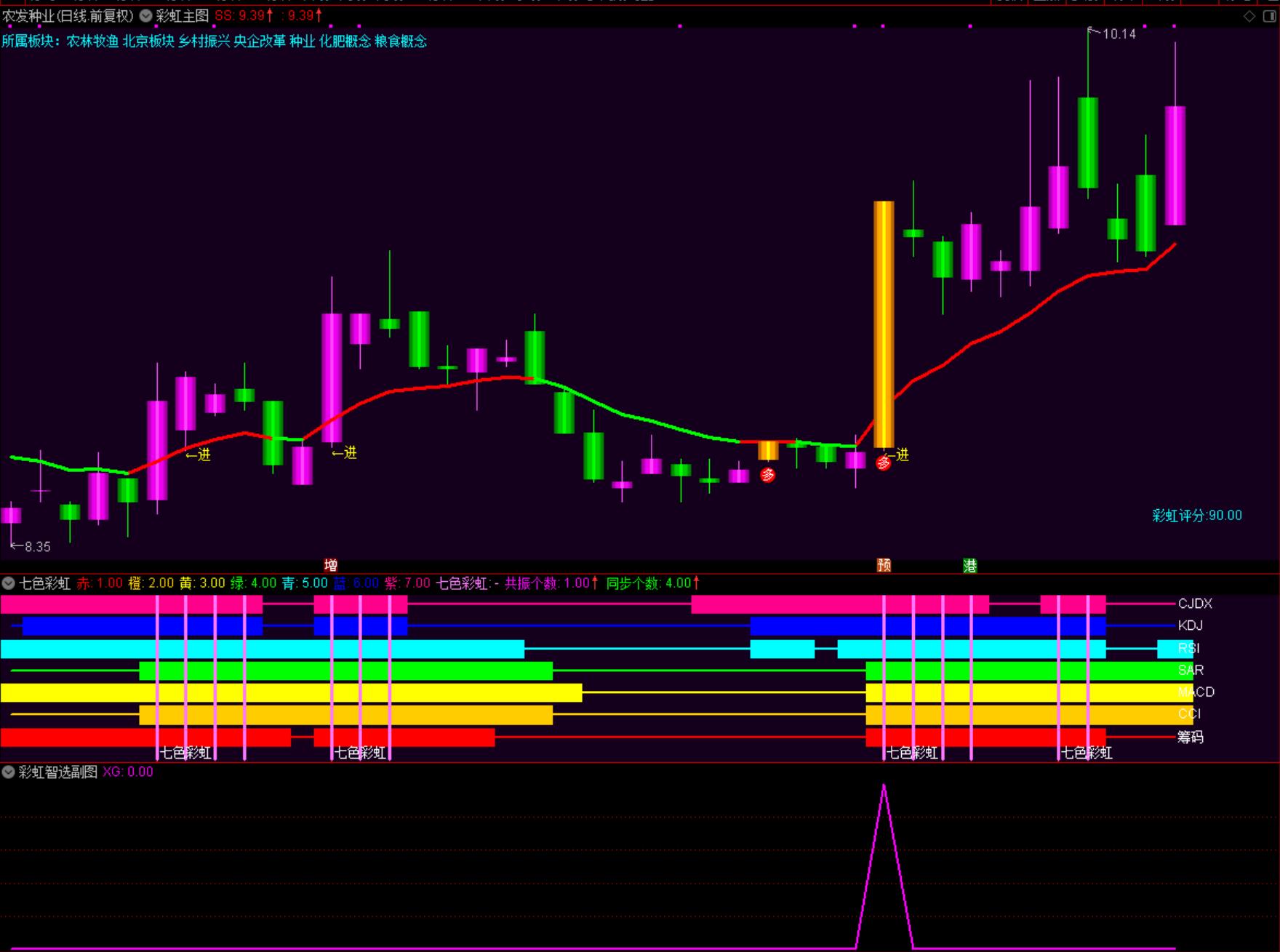Select the MACD row label

(1196, 692)
